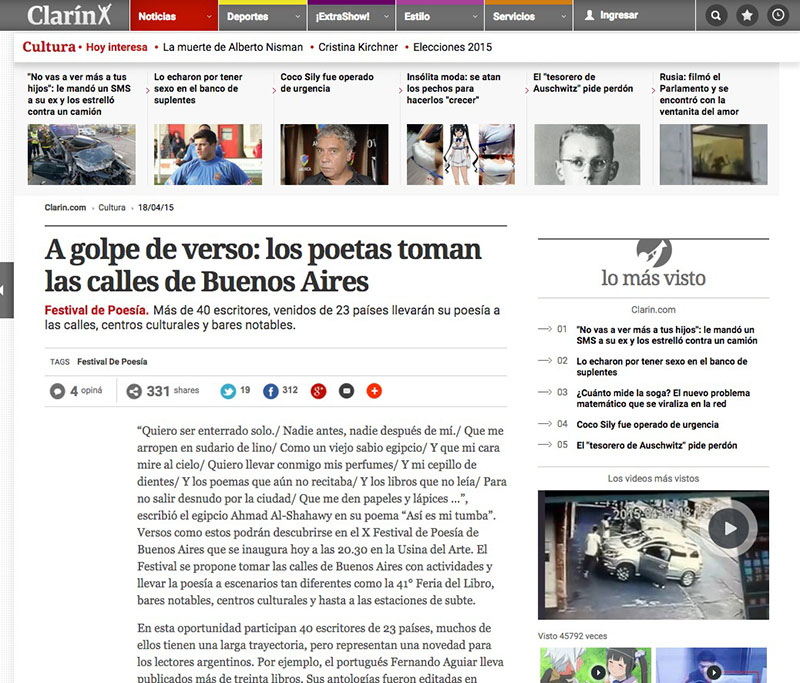Expand the ¡ExtraShow! menu dropdown arrow
The height and width of the screenshot is (683, 800).
click(x=386, y=16)
